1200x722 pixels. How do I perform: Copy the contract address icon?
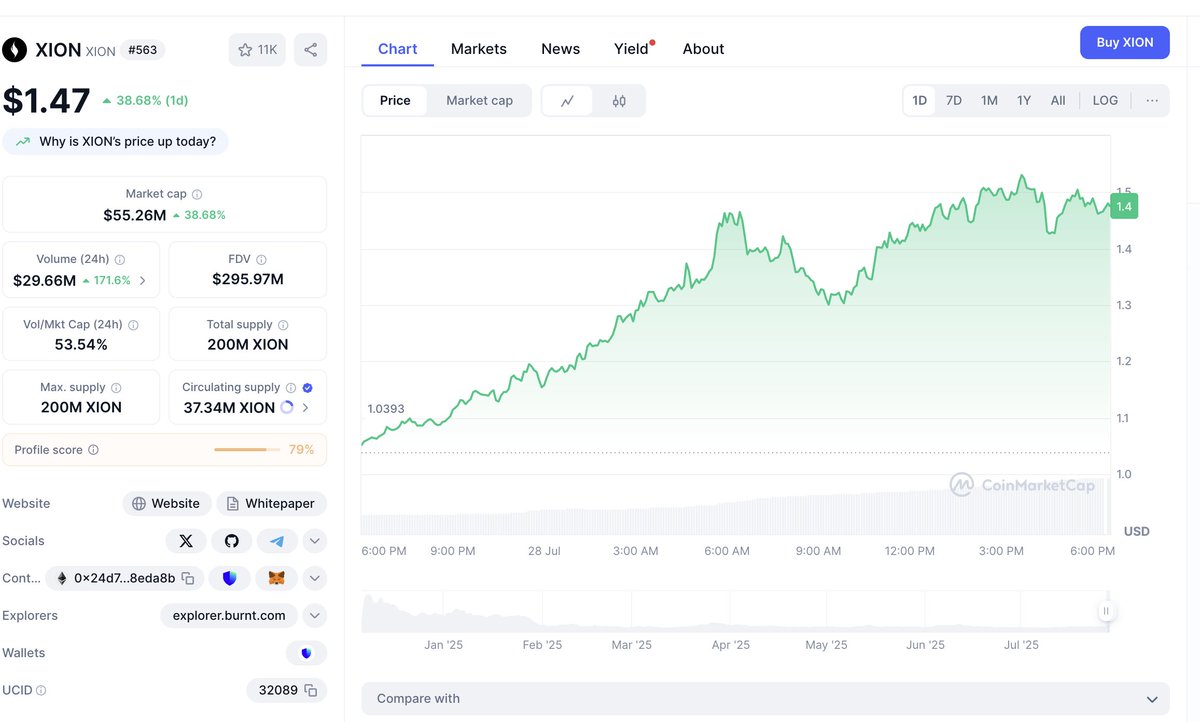pos(188,578)
